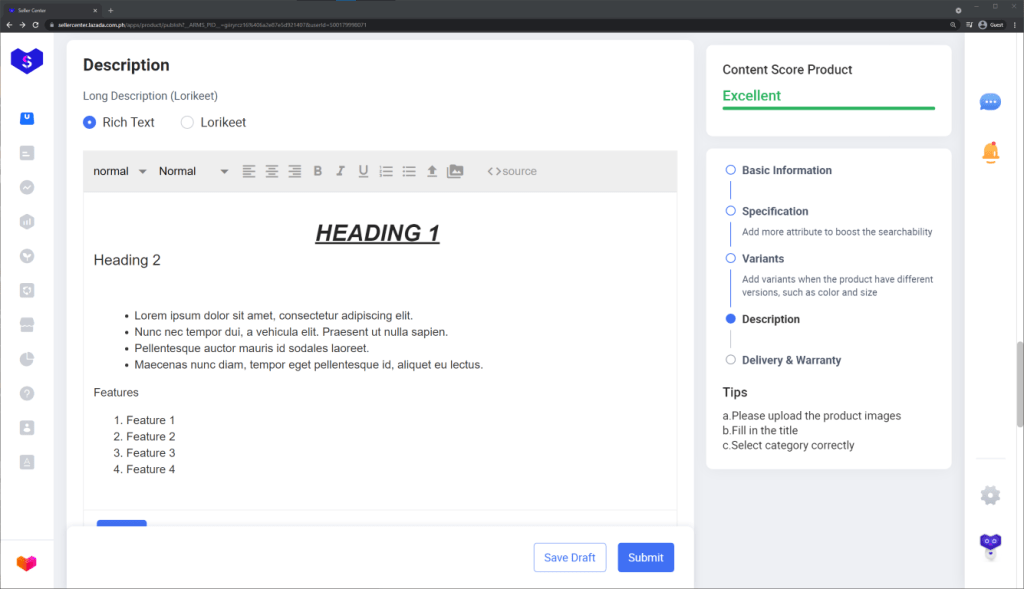The height and width of the screenshot is (589, 1024).
Task: Select the Lorikeet radio option
Action: (187, 122)
